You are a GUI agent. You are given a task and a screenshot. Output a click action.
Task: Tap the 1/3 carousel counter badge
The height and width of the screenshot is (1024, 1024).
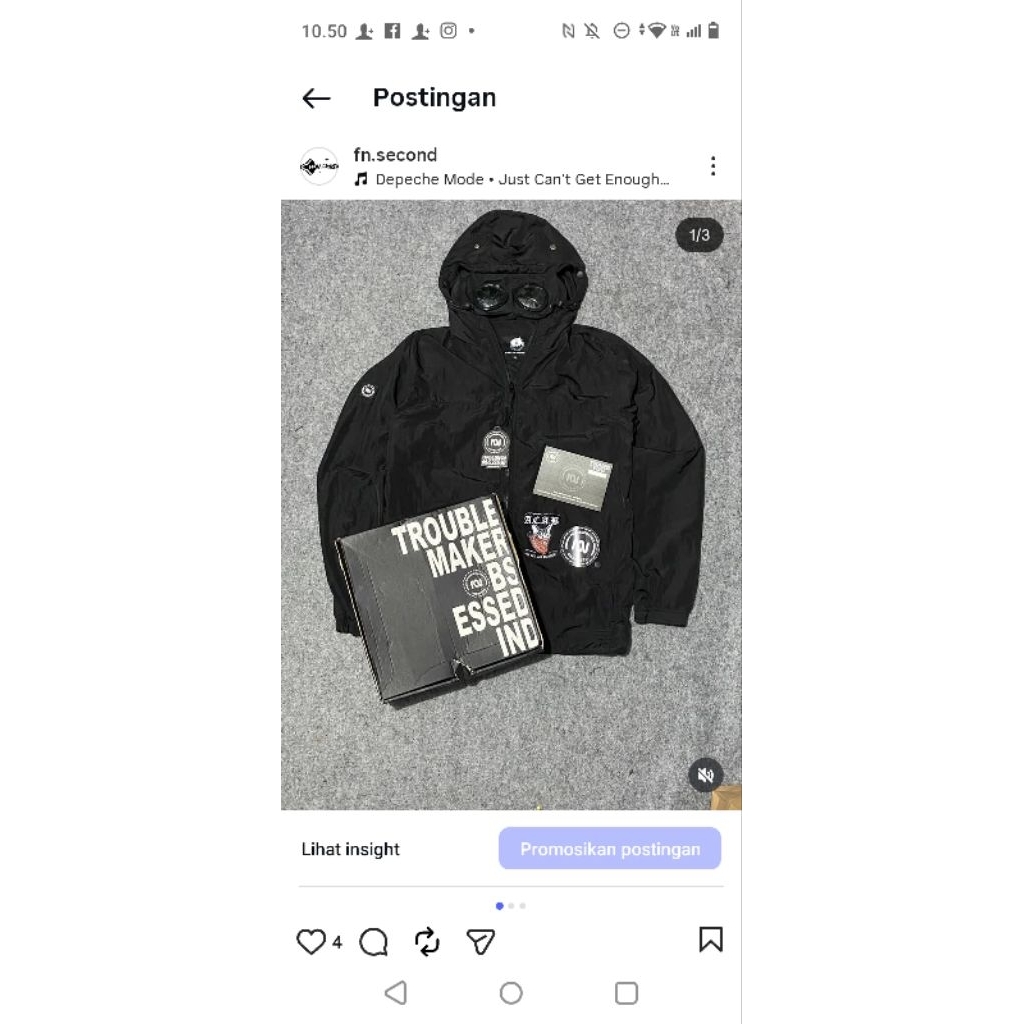point(699,235)
